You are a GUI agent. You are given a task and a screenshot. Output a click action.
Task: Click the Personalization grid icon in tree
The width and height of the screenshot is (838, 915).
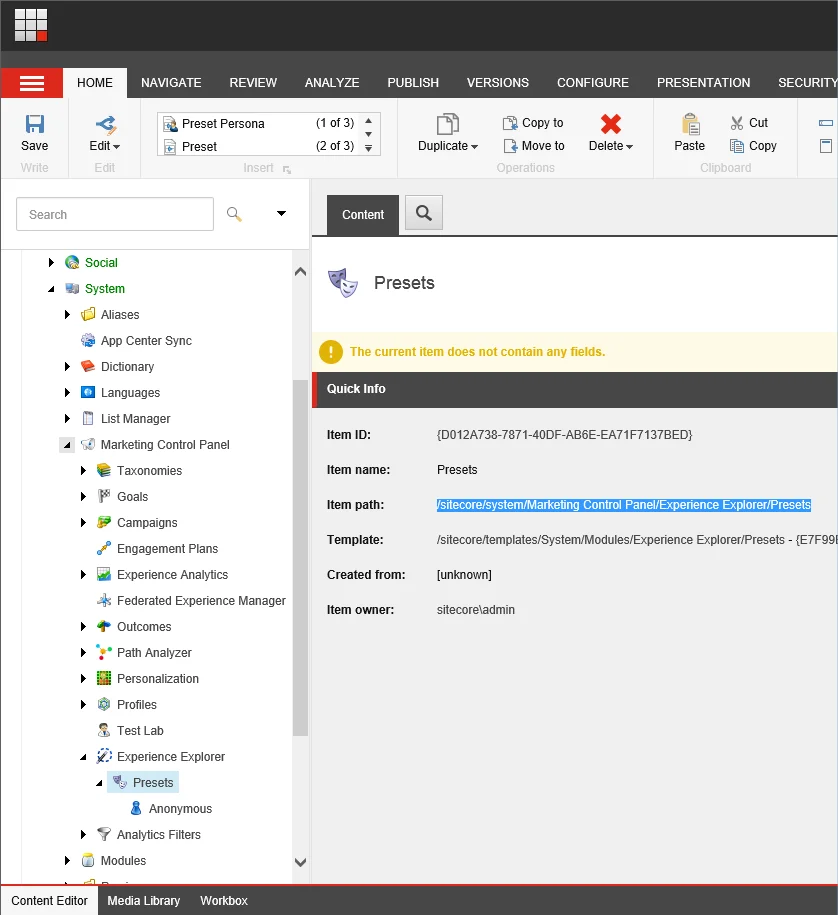point(104,678)
